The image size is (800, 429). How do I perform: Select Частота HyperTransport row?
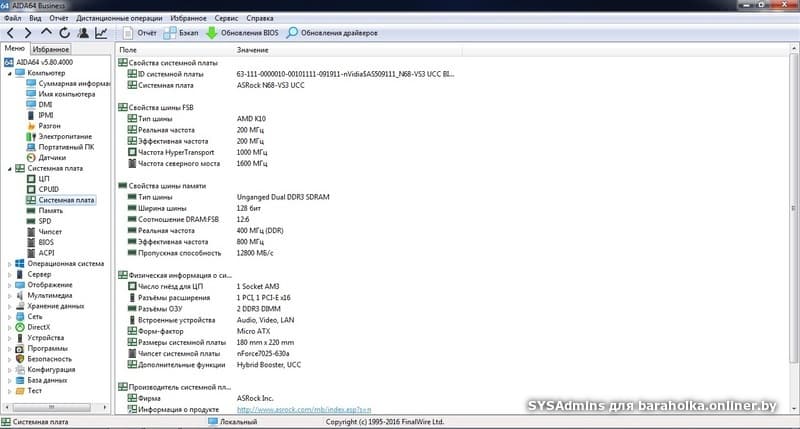pos(197,152)
